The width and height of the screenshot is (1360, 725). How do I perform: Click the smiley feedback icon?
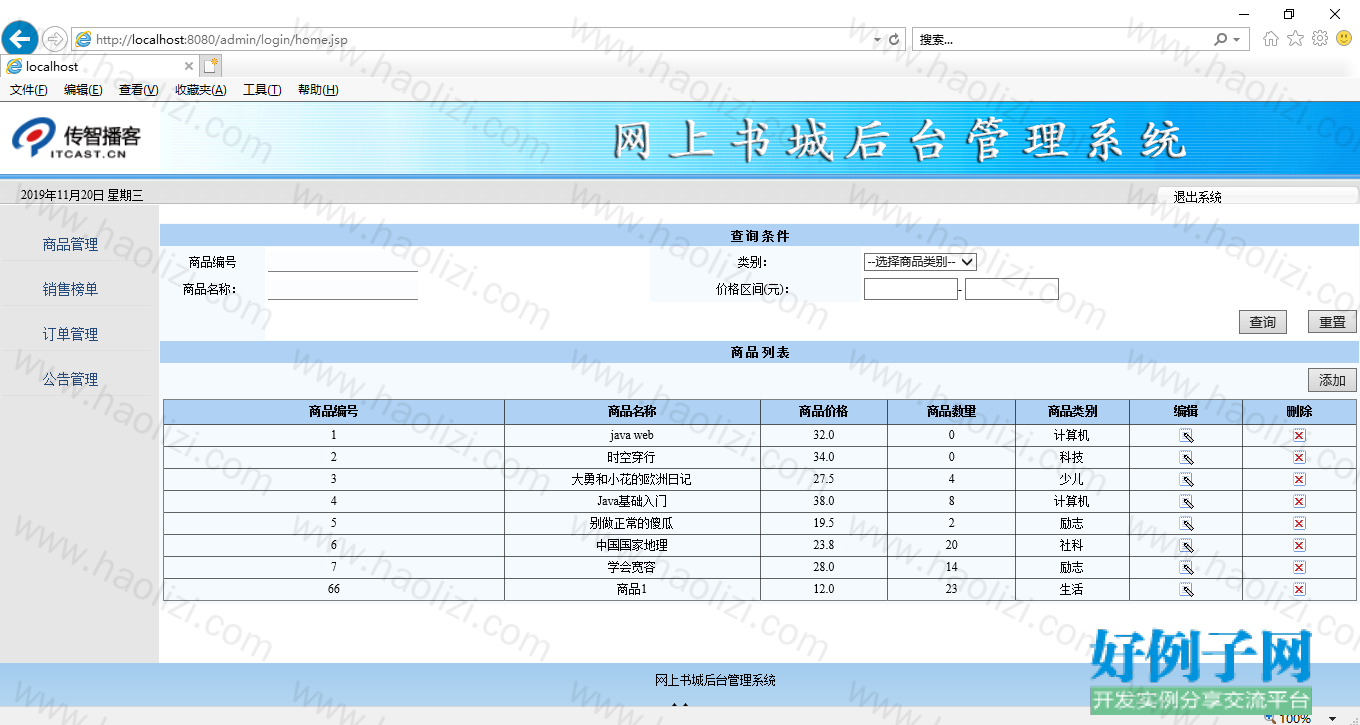tap(1344, 39)
